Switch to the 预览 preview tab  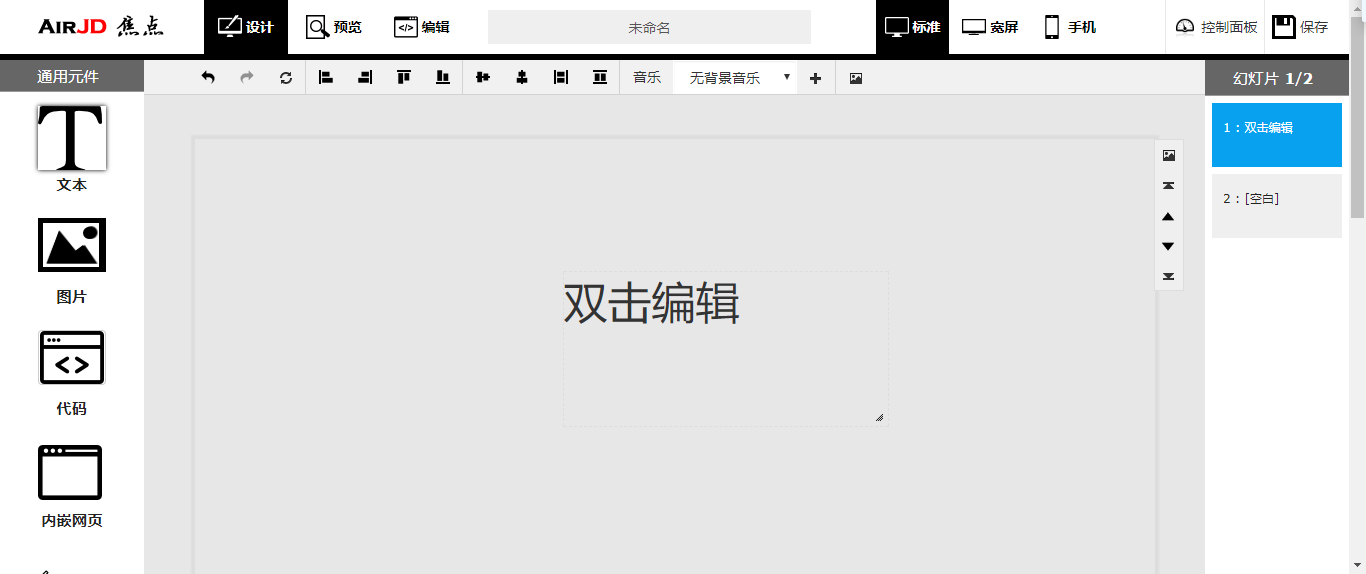pyautogui.click(x=334, y=27)
